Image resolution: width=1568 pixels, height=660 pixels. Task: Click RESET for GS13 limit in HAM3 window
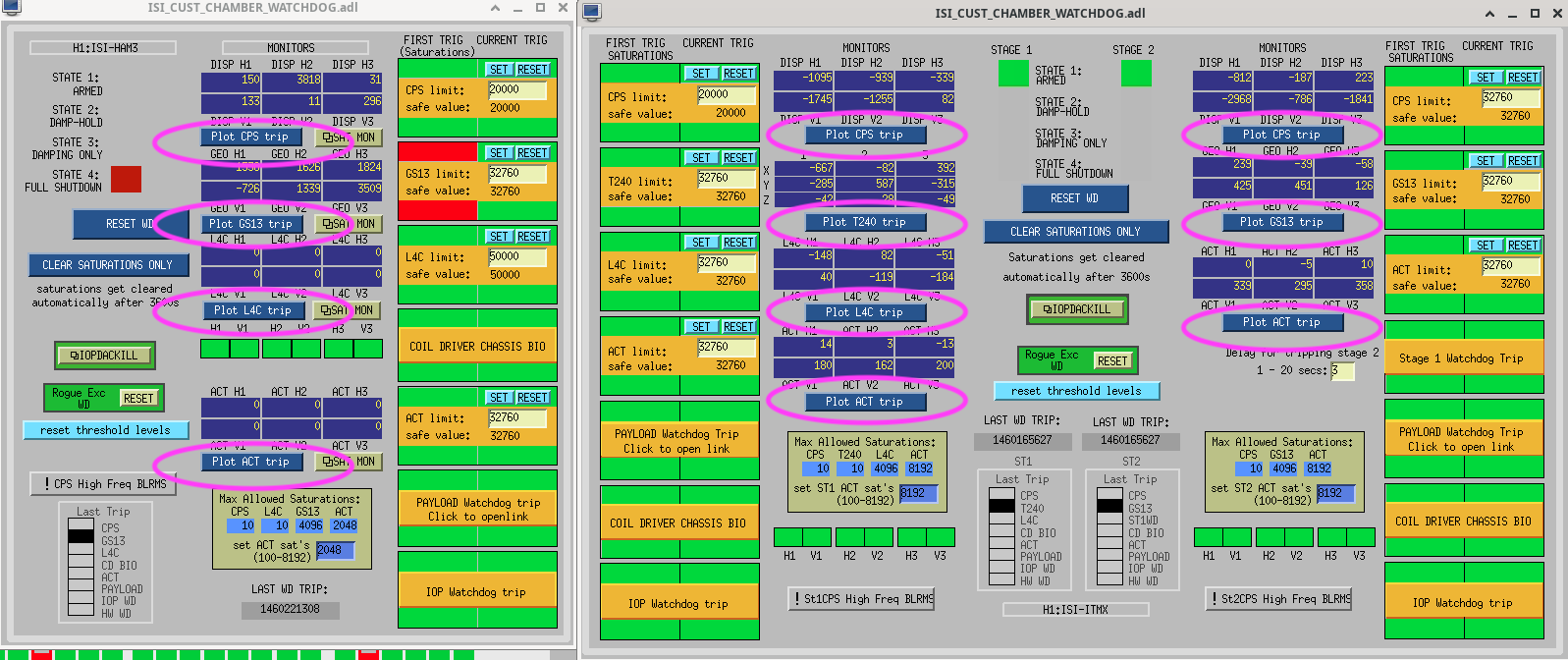532,153
